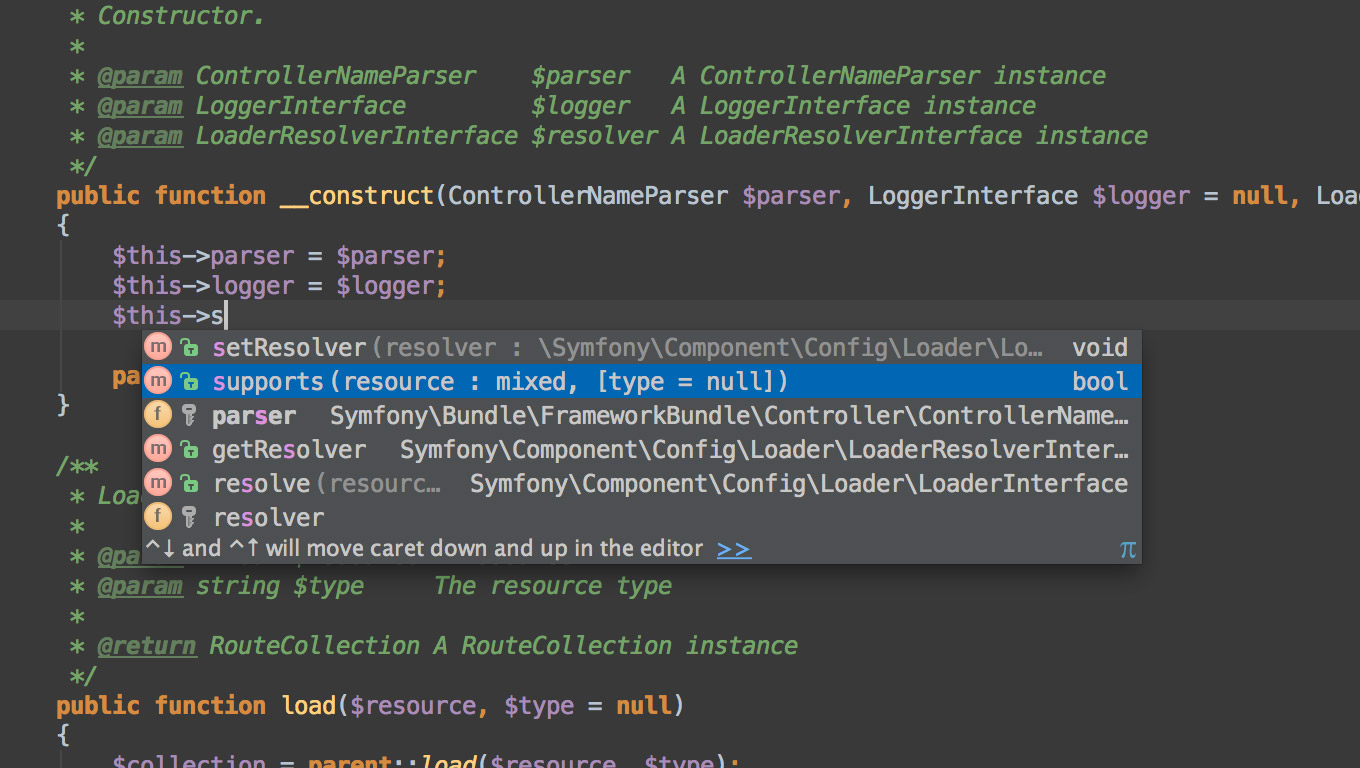Click the field icon beside parser suggestion

coord(158,415)
